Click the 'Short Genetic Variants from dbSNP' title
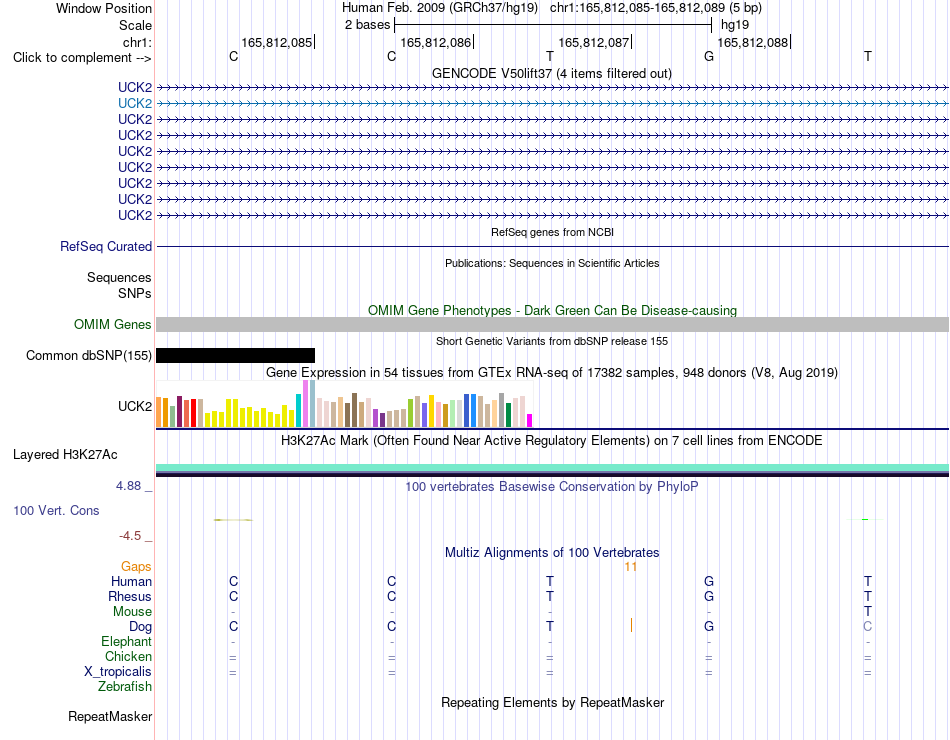The image size is (950, 740). 552,341
